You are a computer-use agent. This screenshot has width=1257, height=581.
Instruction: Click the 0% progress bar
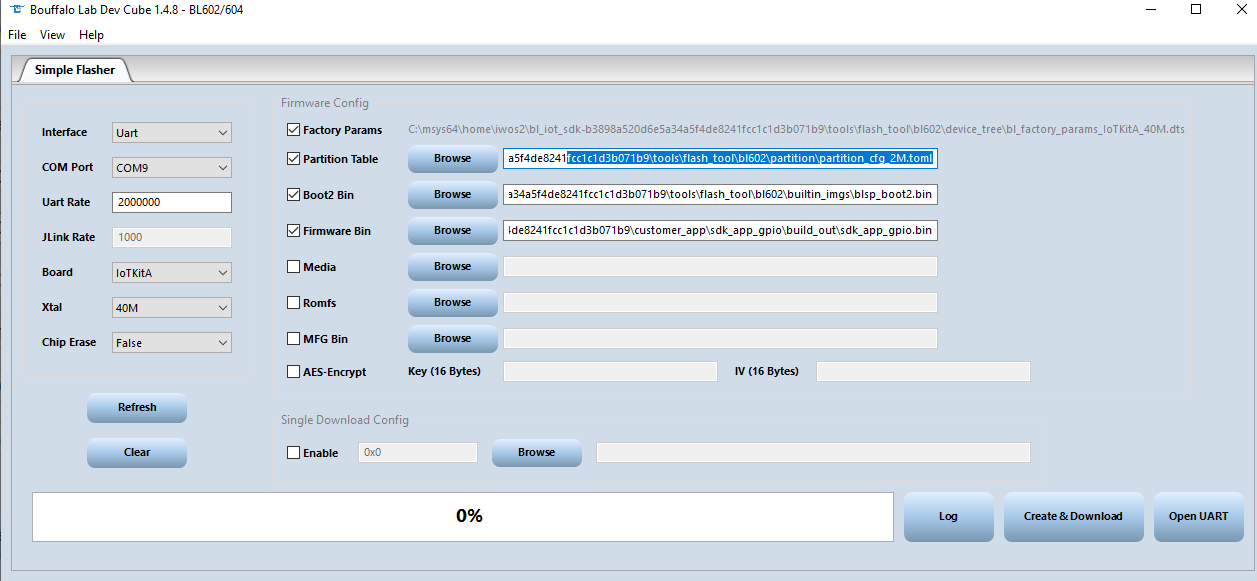[x=463, y=516]
